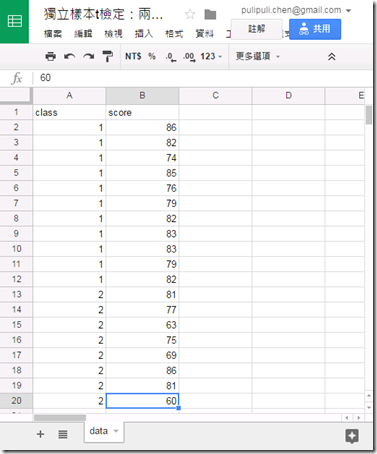This screenshot has height=454, width=377.
Task: Click the 註解 comments button
Action: [x=257, y=29]
